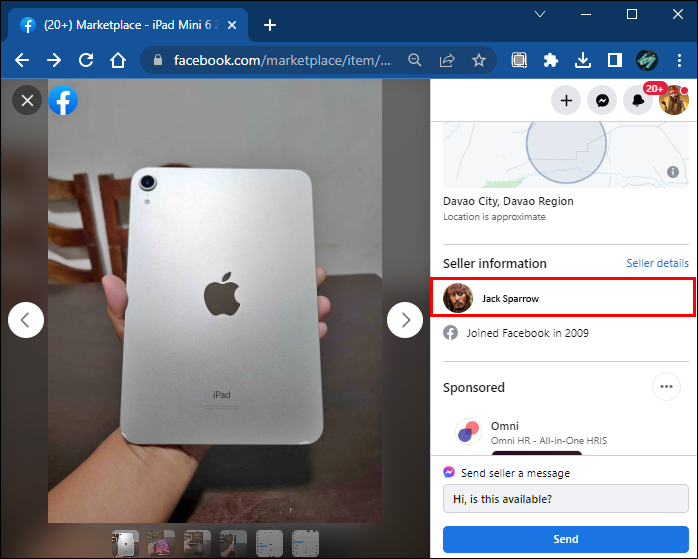Select the fourth photo thumbnail

point(233,543)
